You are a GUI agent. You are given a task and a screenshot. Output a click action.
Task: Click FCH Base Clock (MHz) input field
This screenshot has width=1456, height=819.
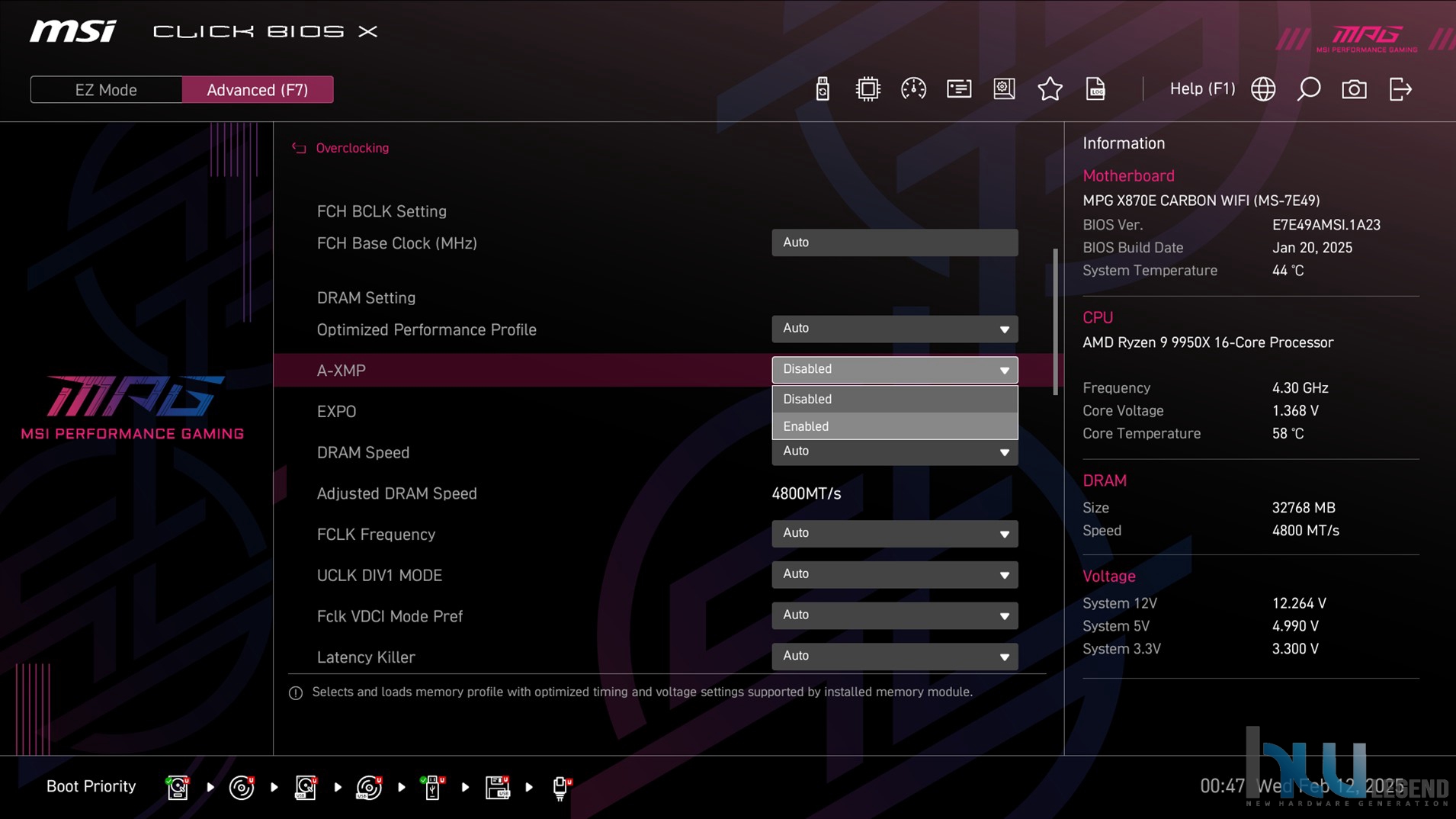pos(894,242)
